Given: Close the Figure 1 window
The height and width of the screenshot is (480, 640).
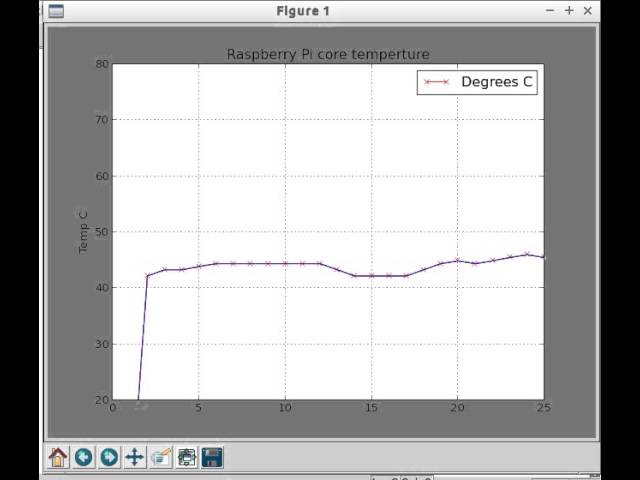Looking at the screenshot, I should [x=588, y=11].
